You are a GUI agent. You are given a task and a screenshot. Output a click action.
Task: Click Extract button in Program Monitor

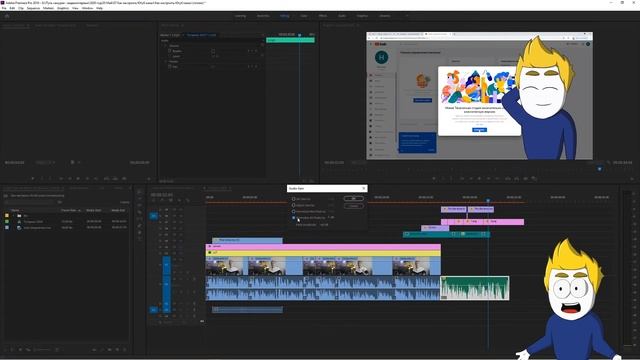517,178
